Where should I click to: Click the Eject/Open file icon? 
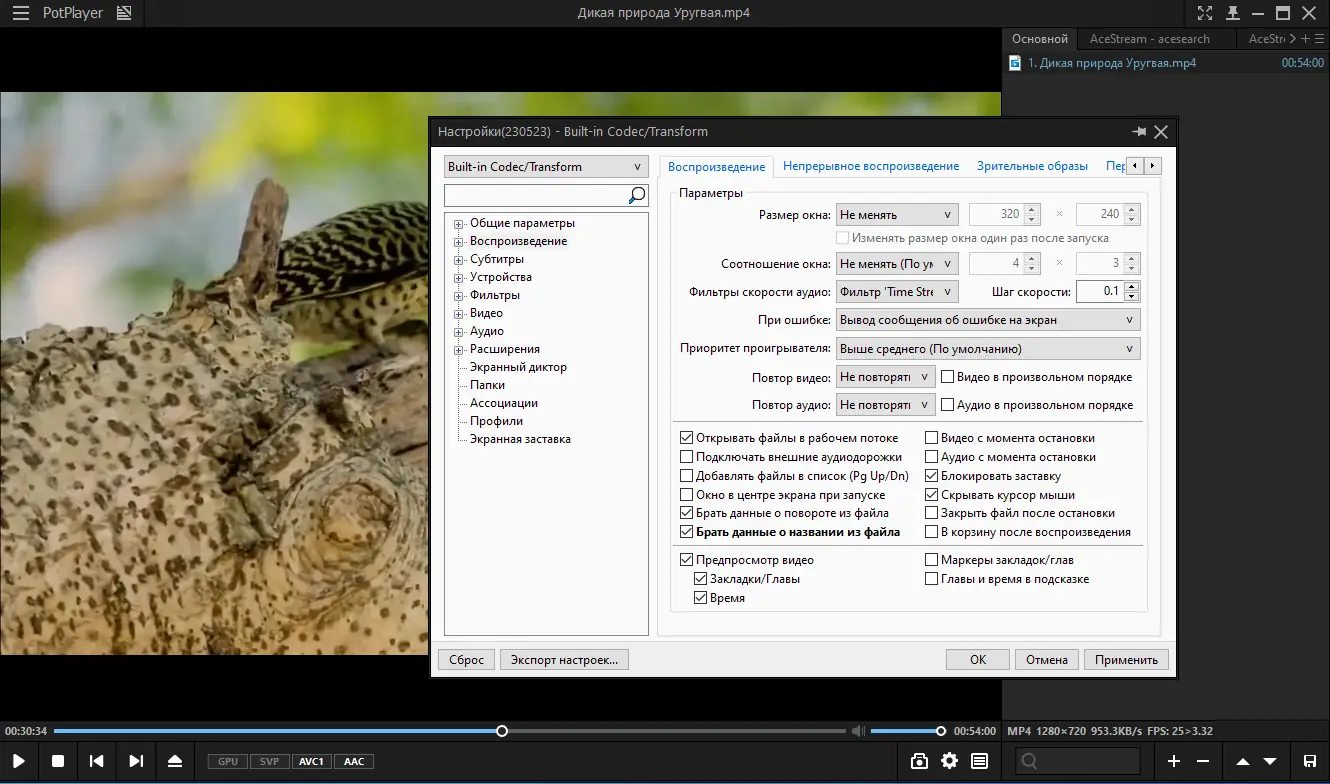coord(175,761)
